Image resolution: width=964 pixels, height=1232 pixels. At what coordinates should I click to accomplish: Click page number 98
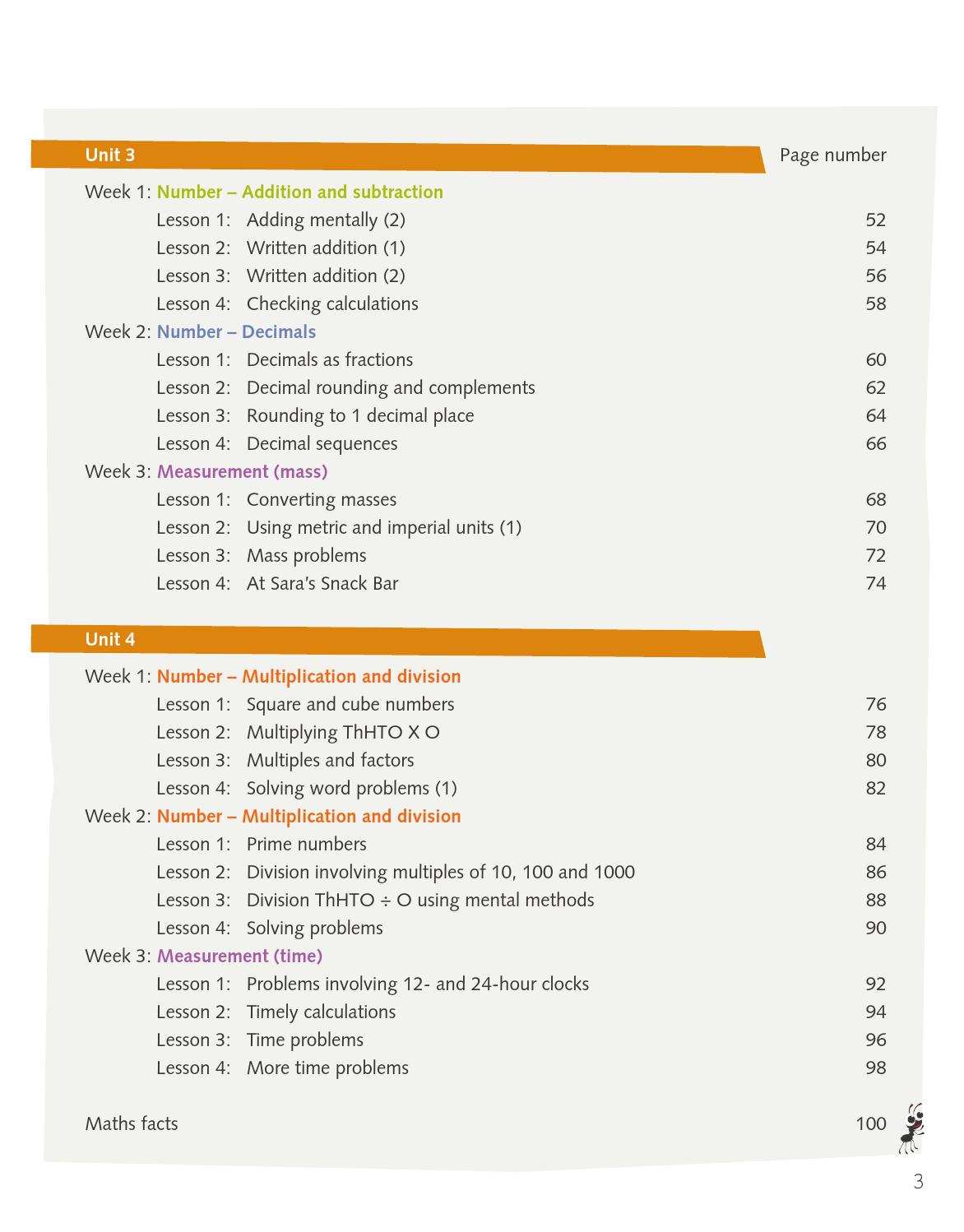876,1068
